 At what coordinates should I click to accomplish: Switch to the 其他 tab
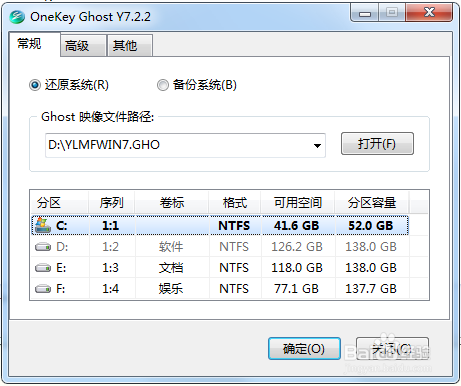click(130, 45)
